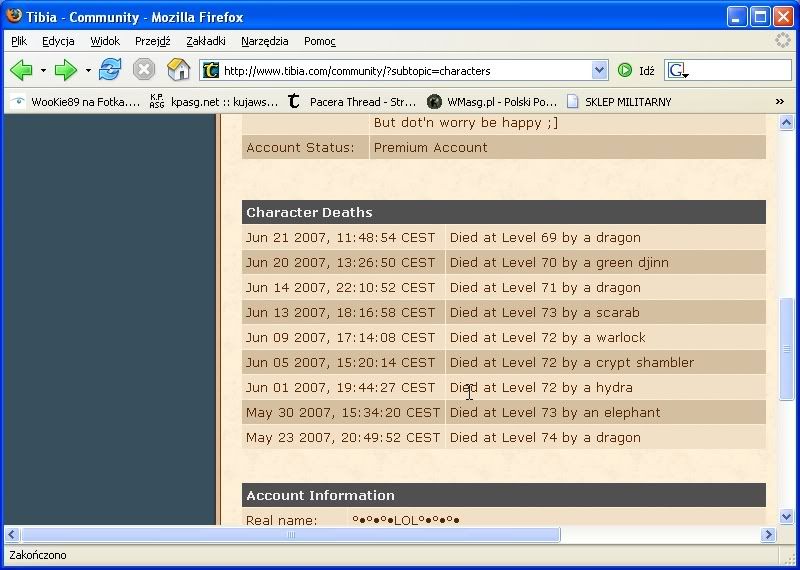The image size is (800, 570).
Task: Open kpasg.net kujaws bookmark
Action: pyautogui.click(x=214, y=102)
